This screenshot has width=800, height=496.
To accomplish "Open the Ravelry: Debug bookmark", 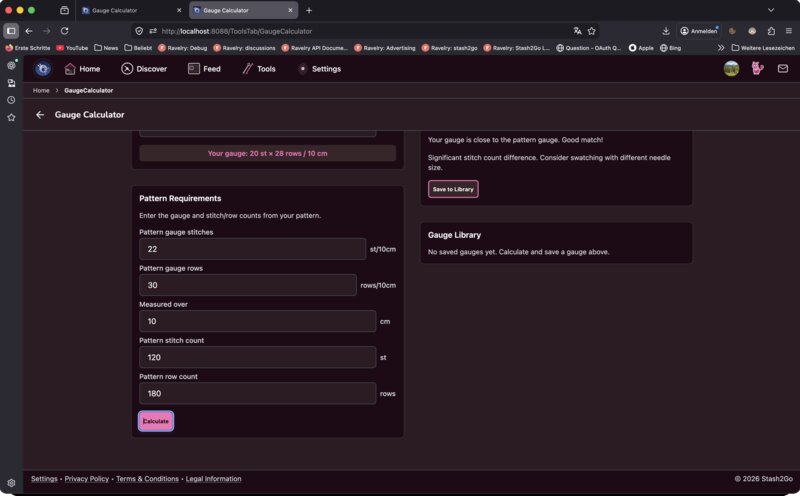I will (x=183, y=48).
